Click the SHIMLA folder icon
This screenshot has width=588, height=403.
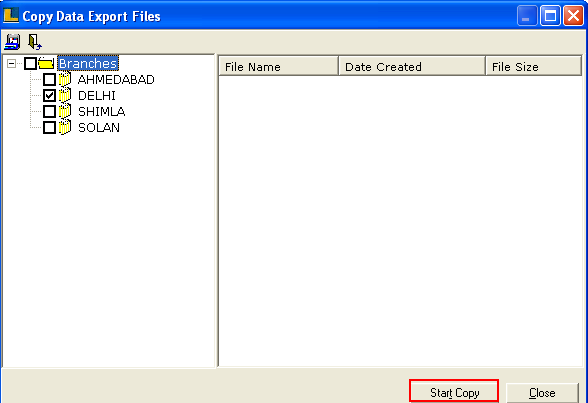[x=64, y=111]
